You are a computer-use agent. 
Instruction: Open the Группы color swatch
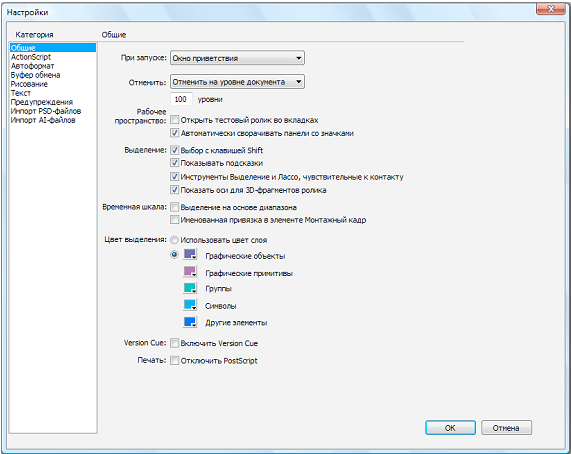coord(190,288)
